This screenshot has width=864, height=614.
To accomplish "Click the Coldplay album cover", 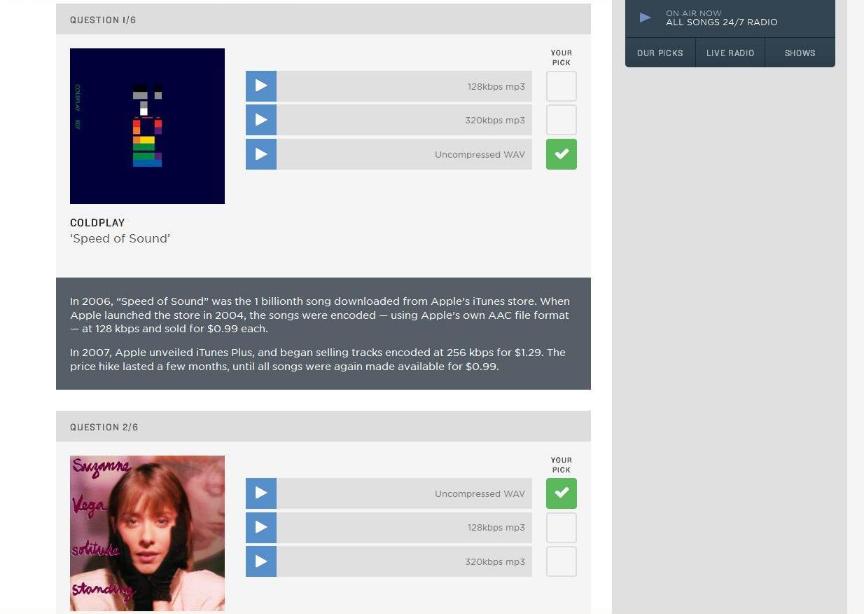I will pyautogui.click(x=147, y=126).
